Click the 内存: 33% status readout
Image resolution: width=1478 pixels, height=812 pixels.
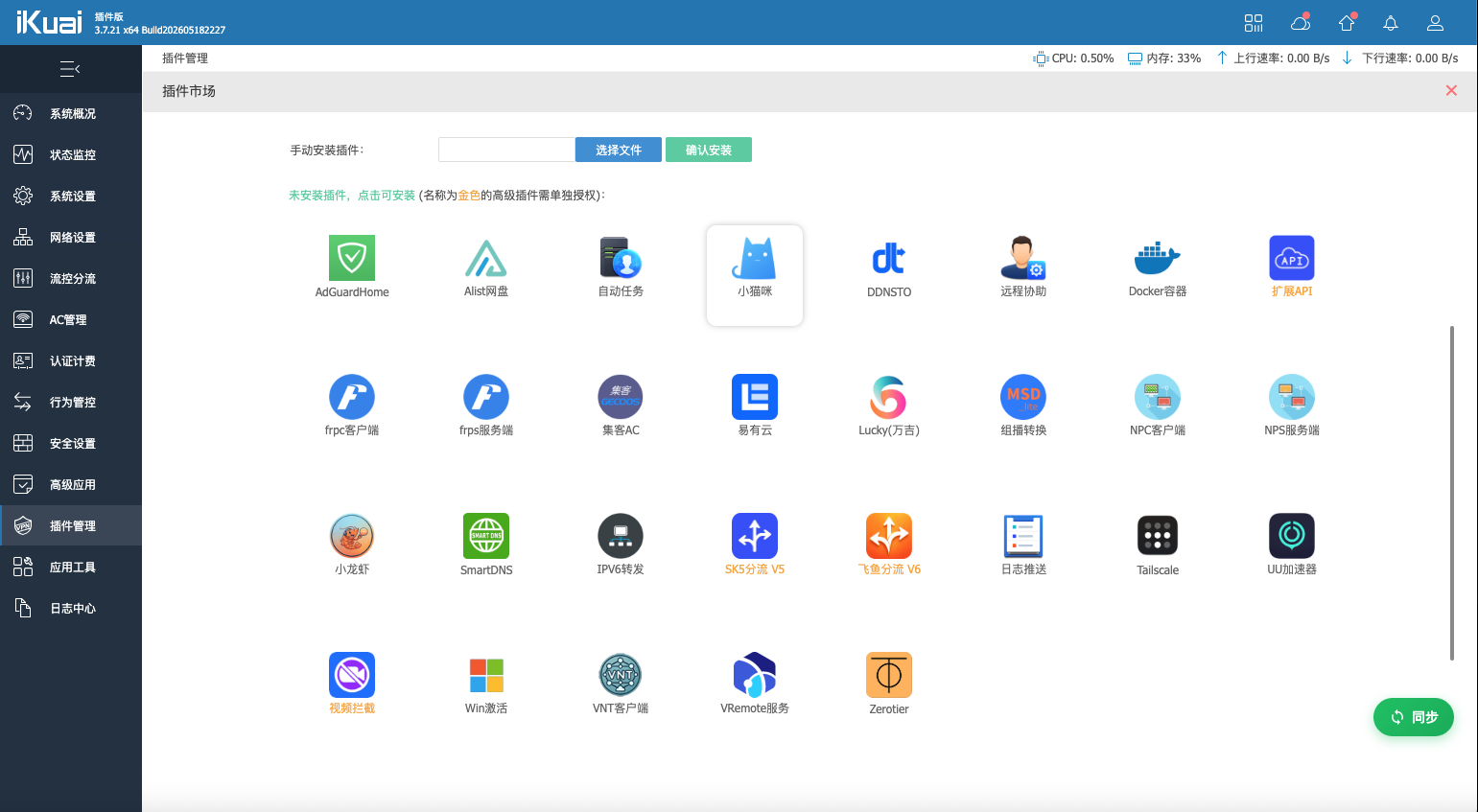tap(1164, 58)
